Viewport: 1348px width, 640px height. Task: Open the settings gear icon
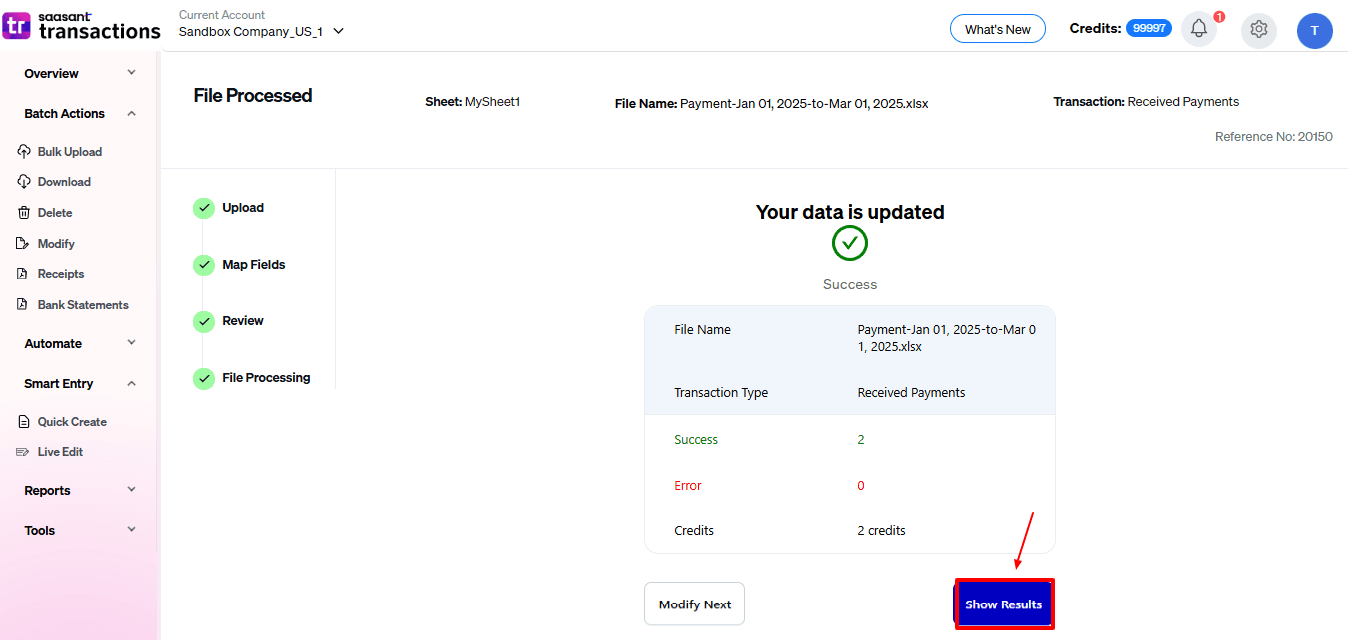[x=1259, y=29]
